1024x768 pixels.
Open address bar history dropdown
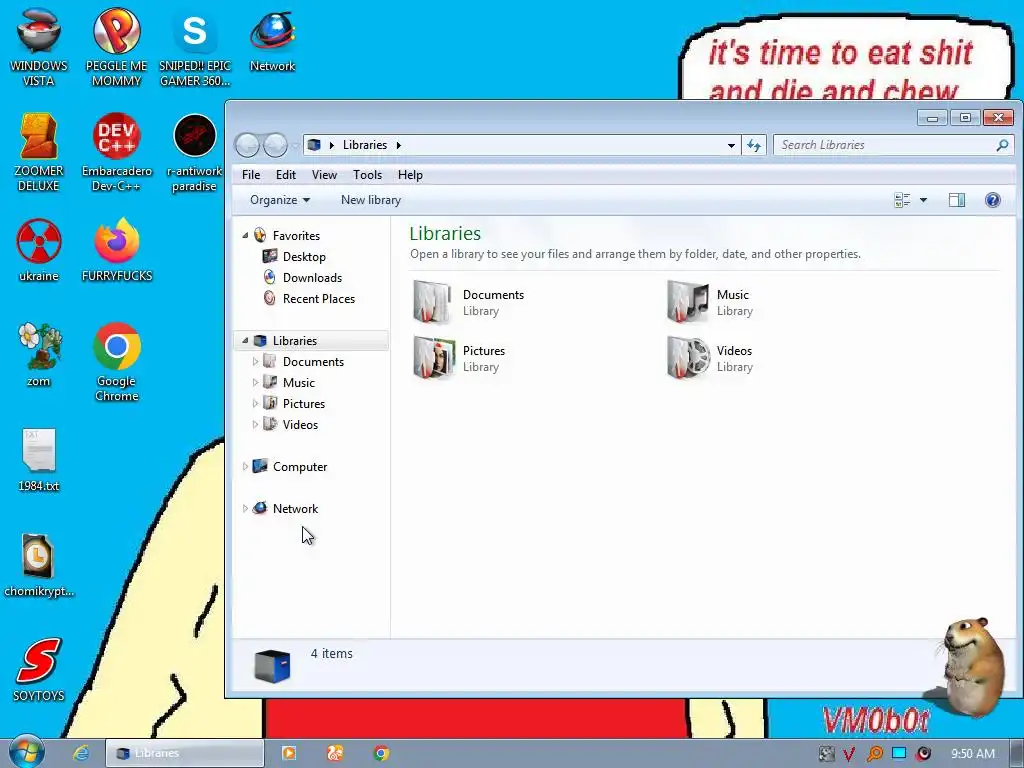731,145
